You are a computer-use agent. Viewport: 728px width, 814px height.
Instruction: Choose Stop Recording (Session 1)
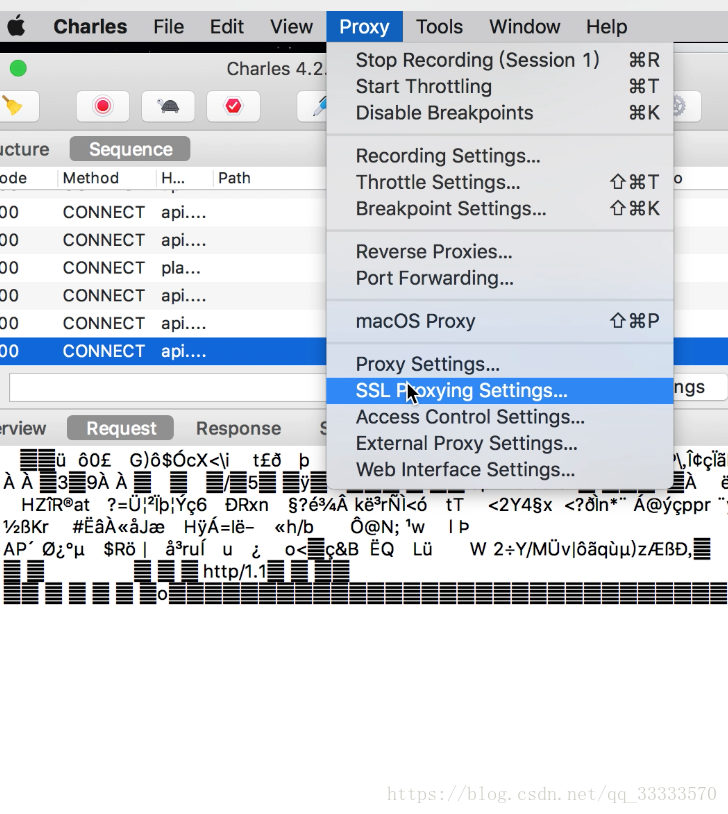500,60
